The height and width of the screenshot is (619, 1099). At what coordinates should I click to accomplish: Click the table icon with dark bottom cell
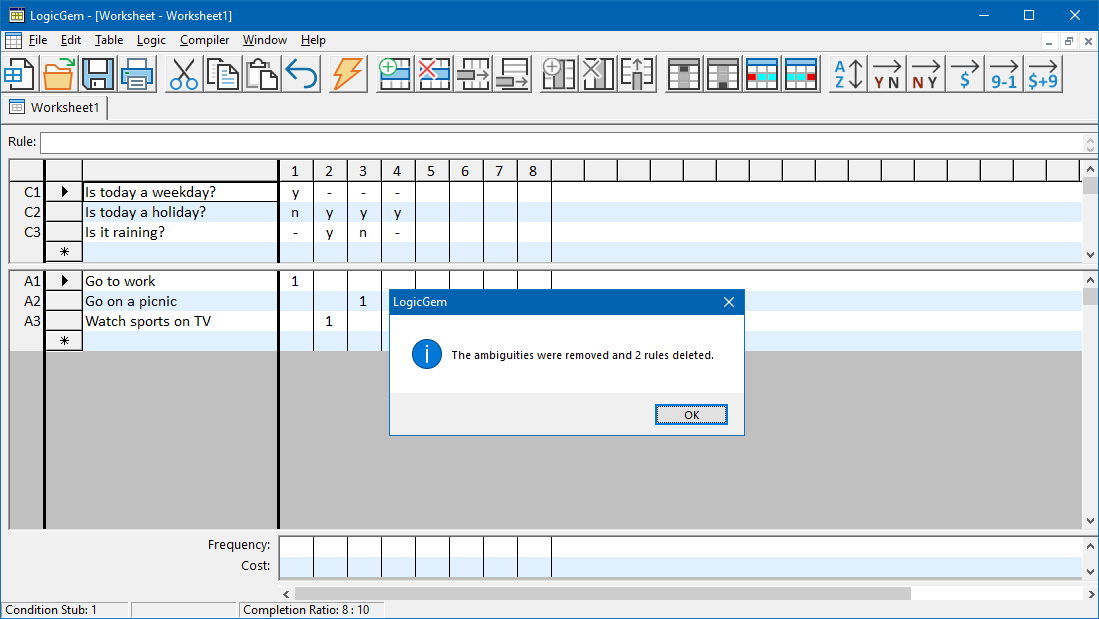pyautogui.click(x=723, y=74)
